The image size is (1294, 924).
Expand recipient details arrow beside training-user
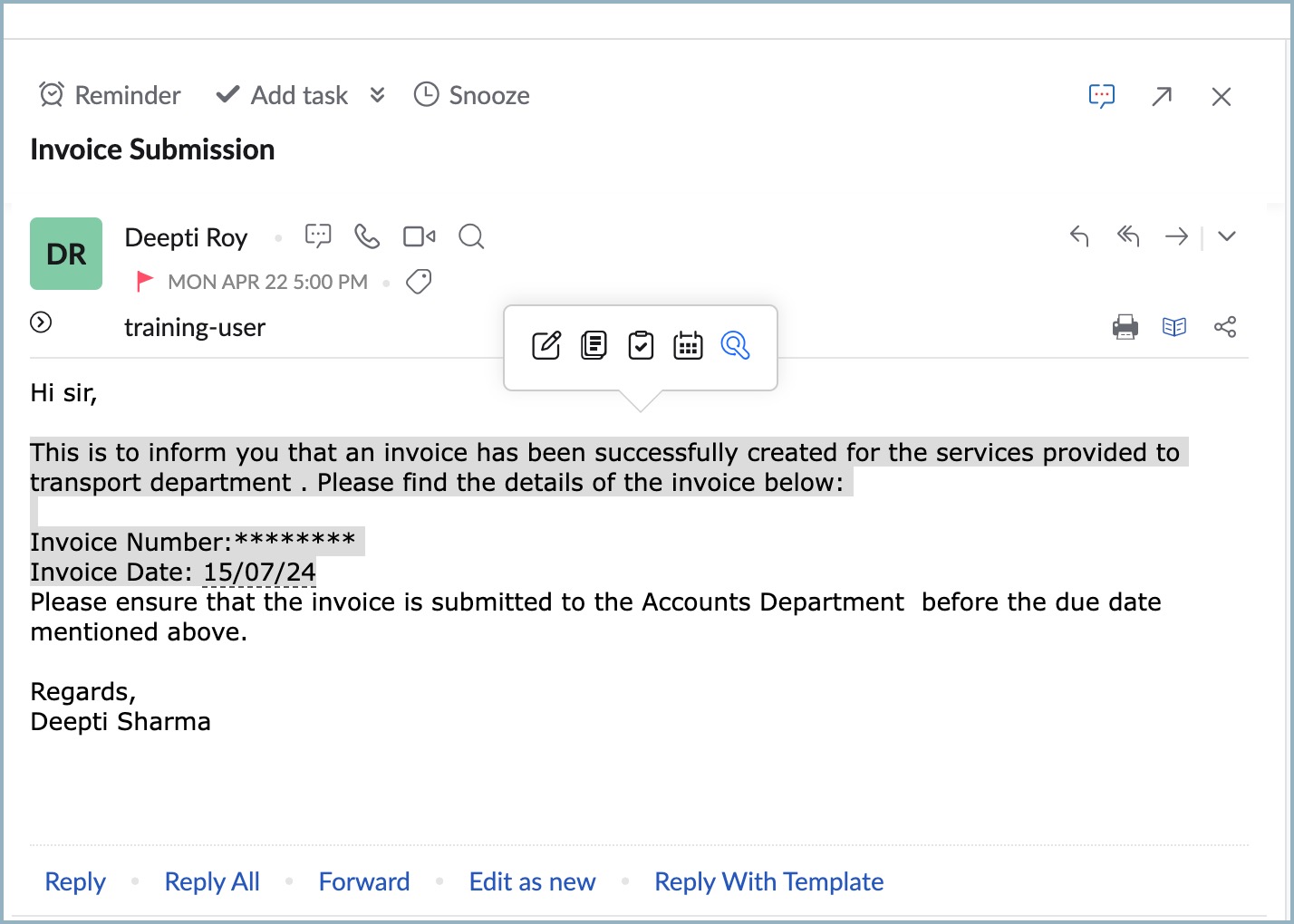(41, 322)
